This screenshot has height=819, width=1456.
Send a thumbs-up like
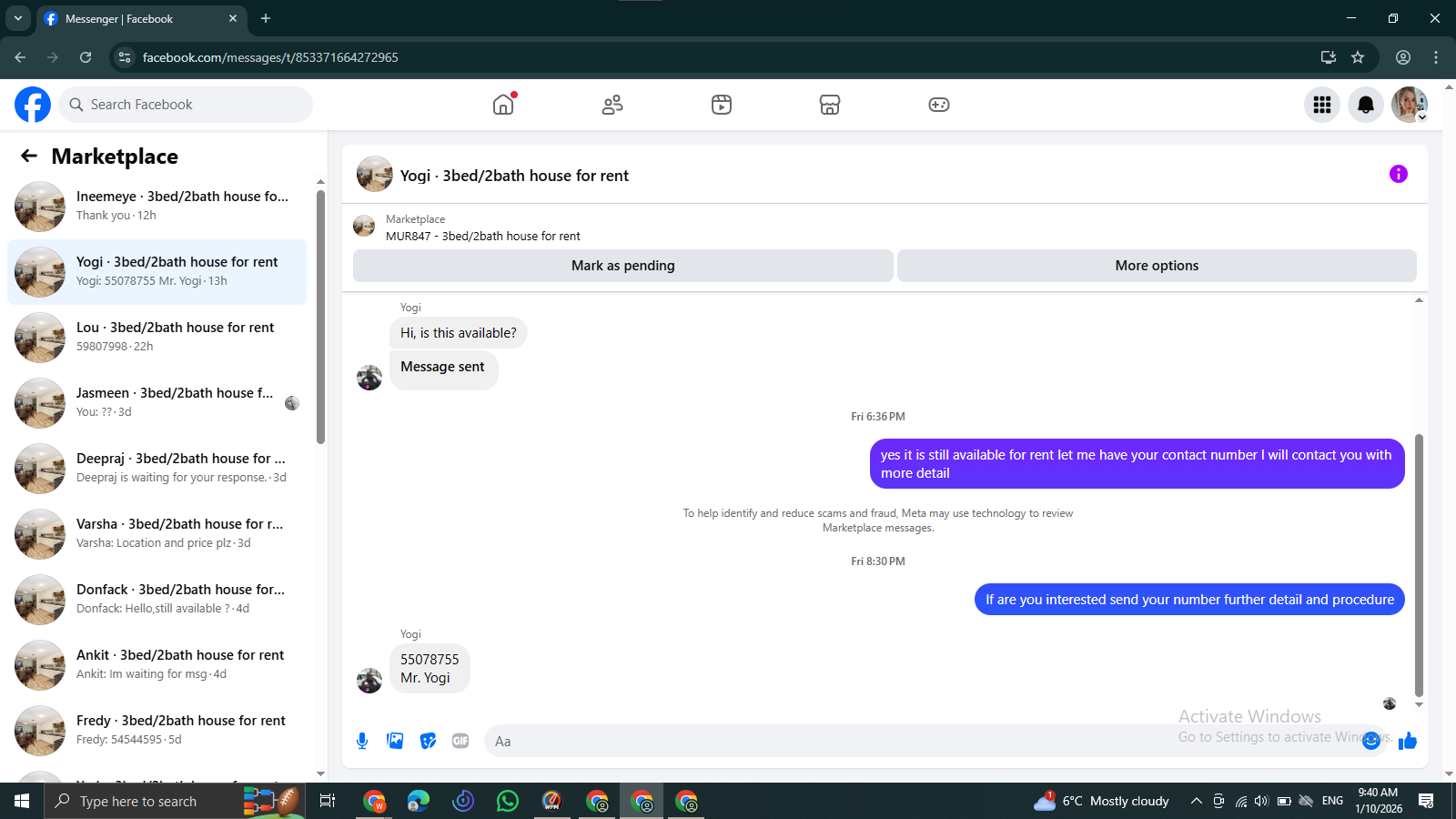coord(1408,741)
